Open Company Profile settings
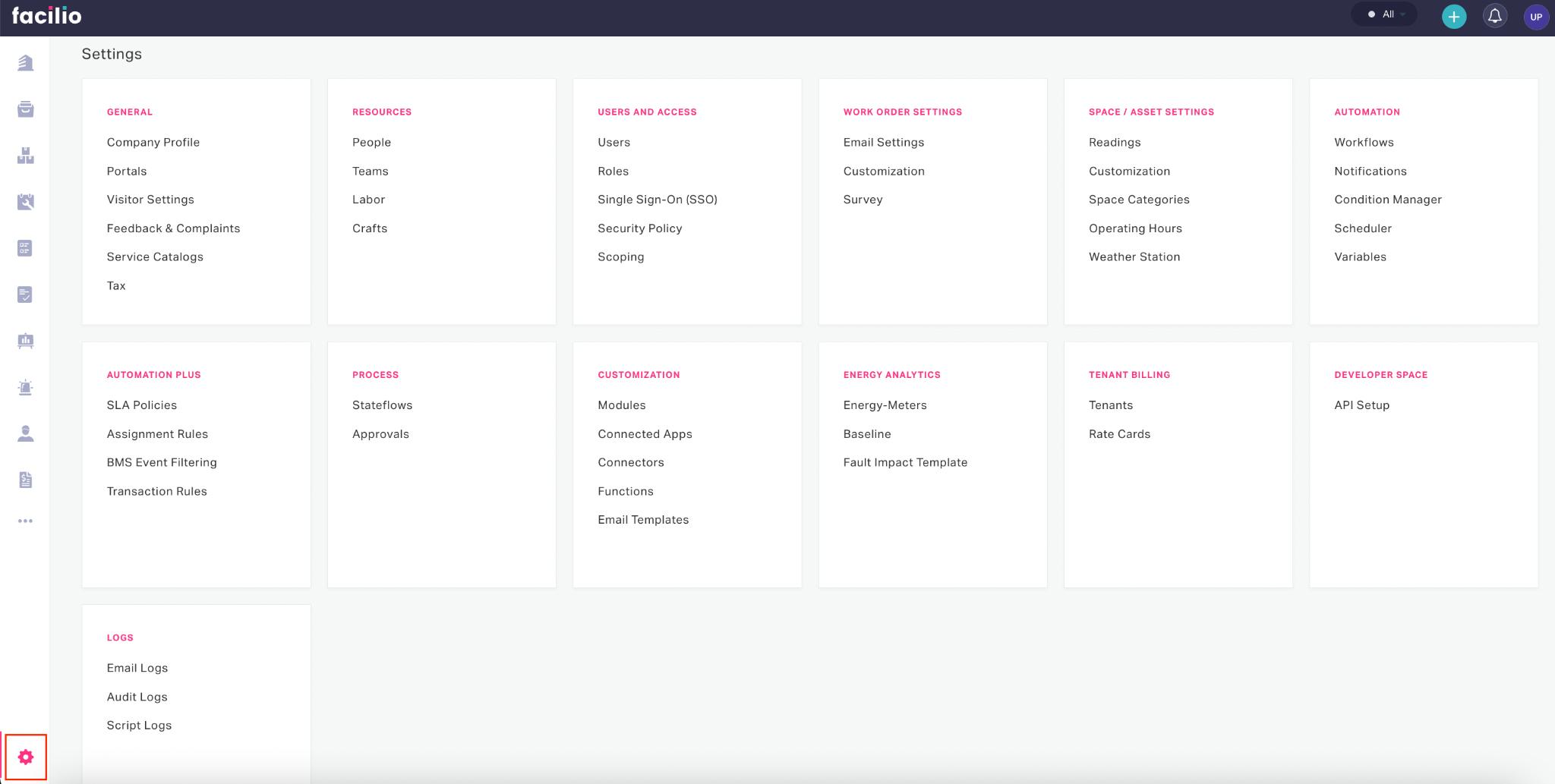This screenshot has width=1555, height=784. click(x=153, y=143)
